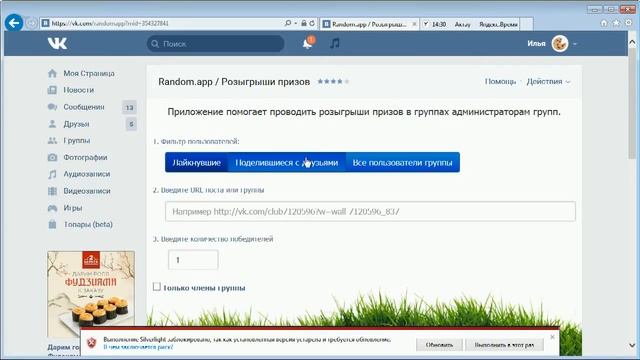
Task: Click the browser forward arrow
Action: (x=32, y=23)
